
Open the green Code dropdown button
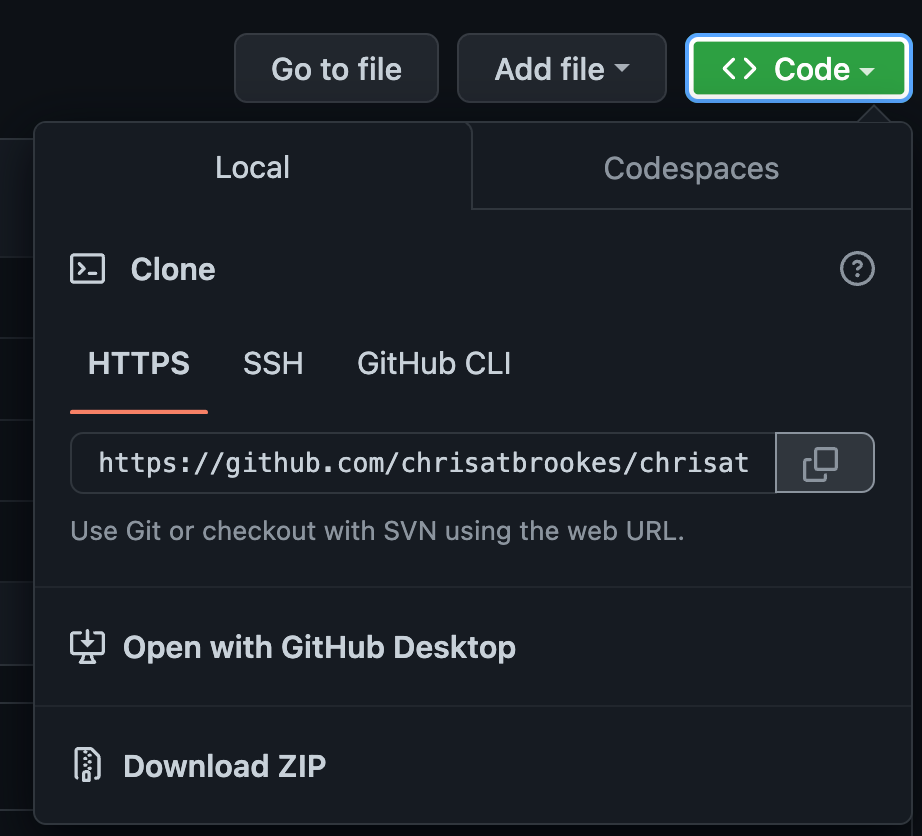[x=799, y=69]
